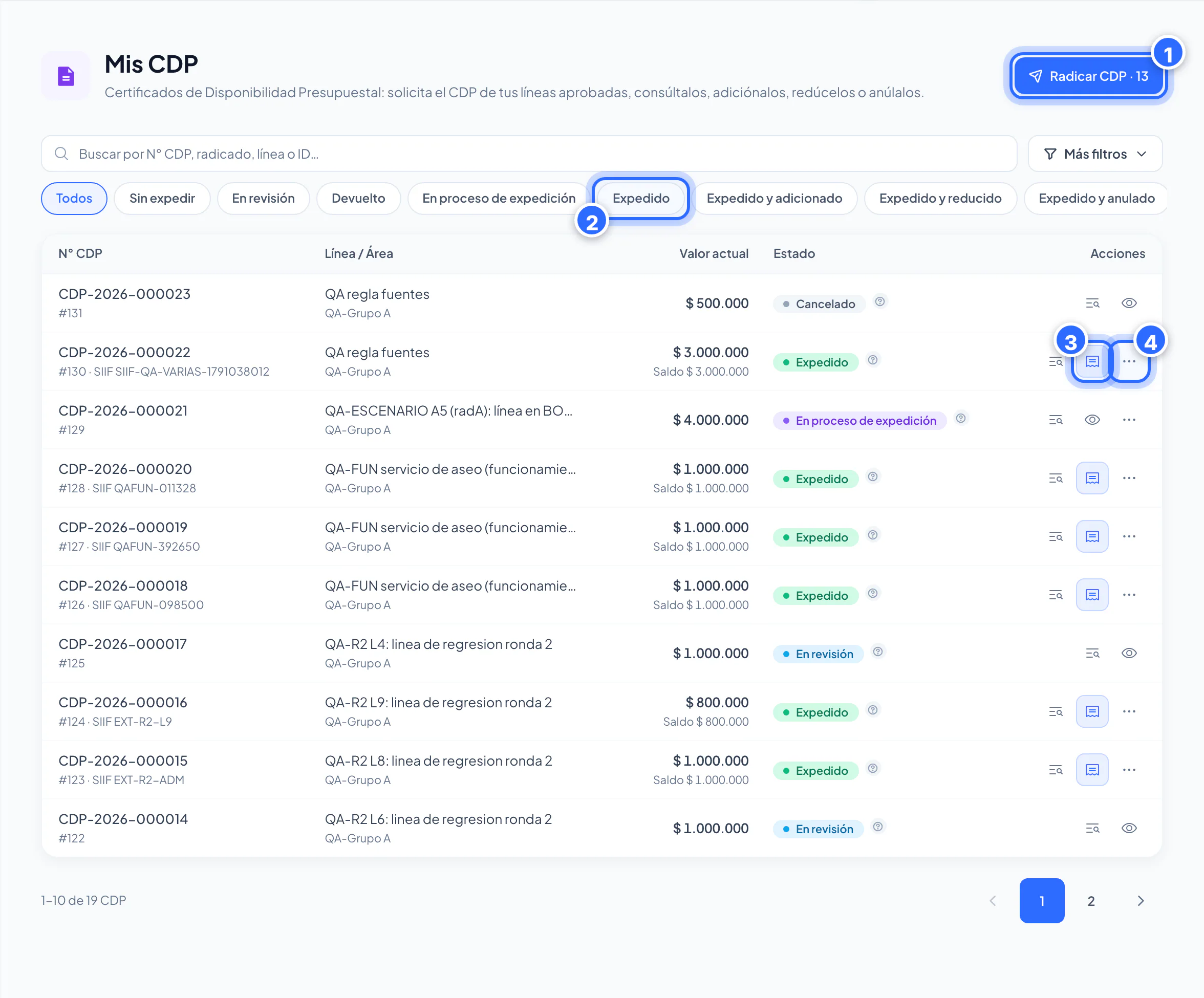This screenshot has height=998, width=1204.
Task: Open the trace icon for CDP-2026-000019
Action: point(1056,536)
